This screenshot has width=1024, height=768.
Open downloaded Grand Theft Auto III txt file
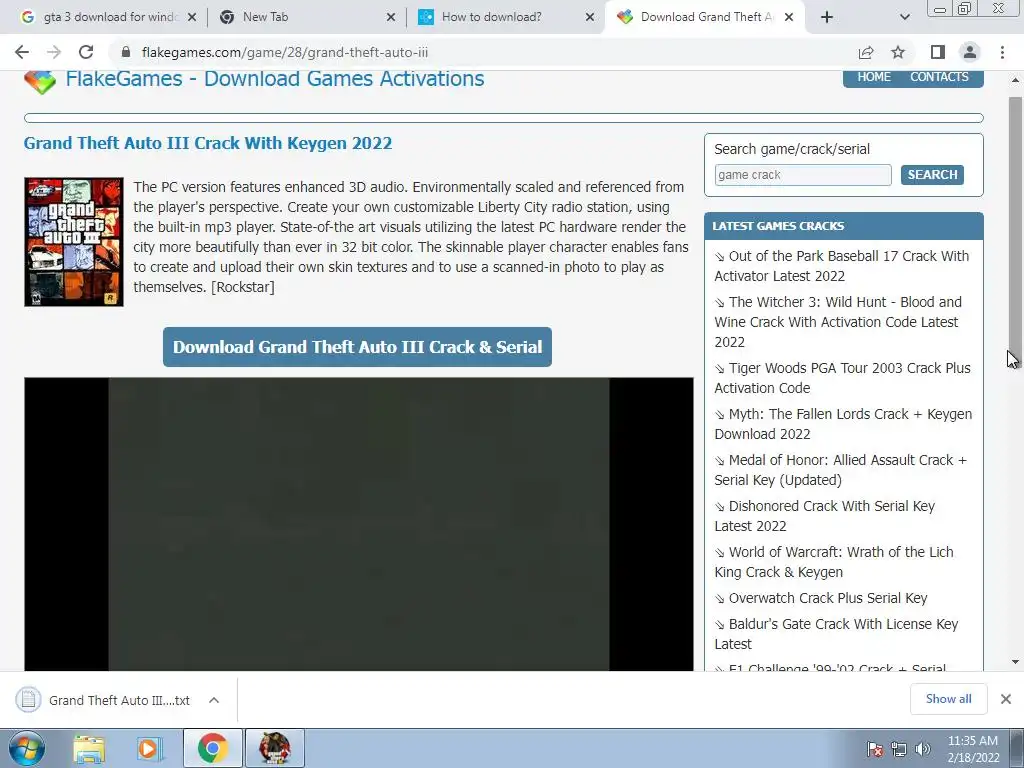119,700
